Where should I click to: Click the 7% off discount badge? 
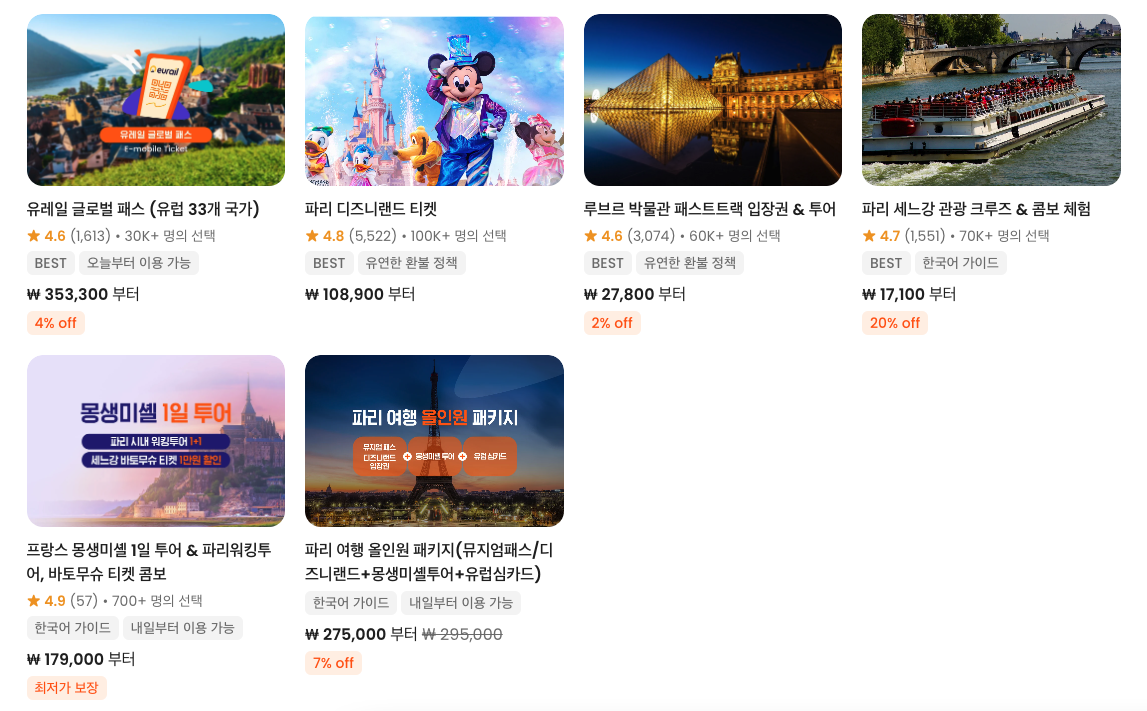(333, 663)
